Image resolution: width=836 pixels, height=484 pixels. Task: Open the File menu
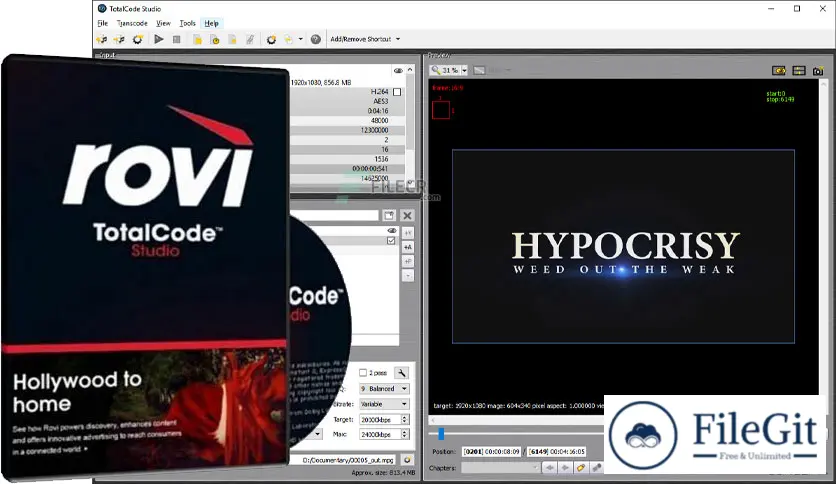click(x=102, y=23)
